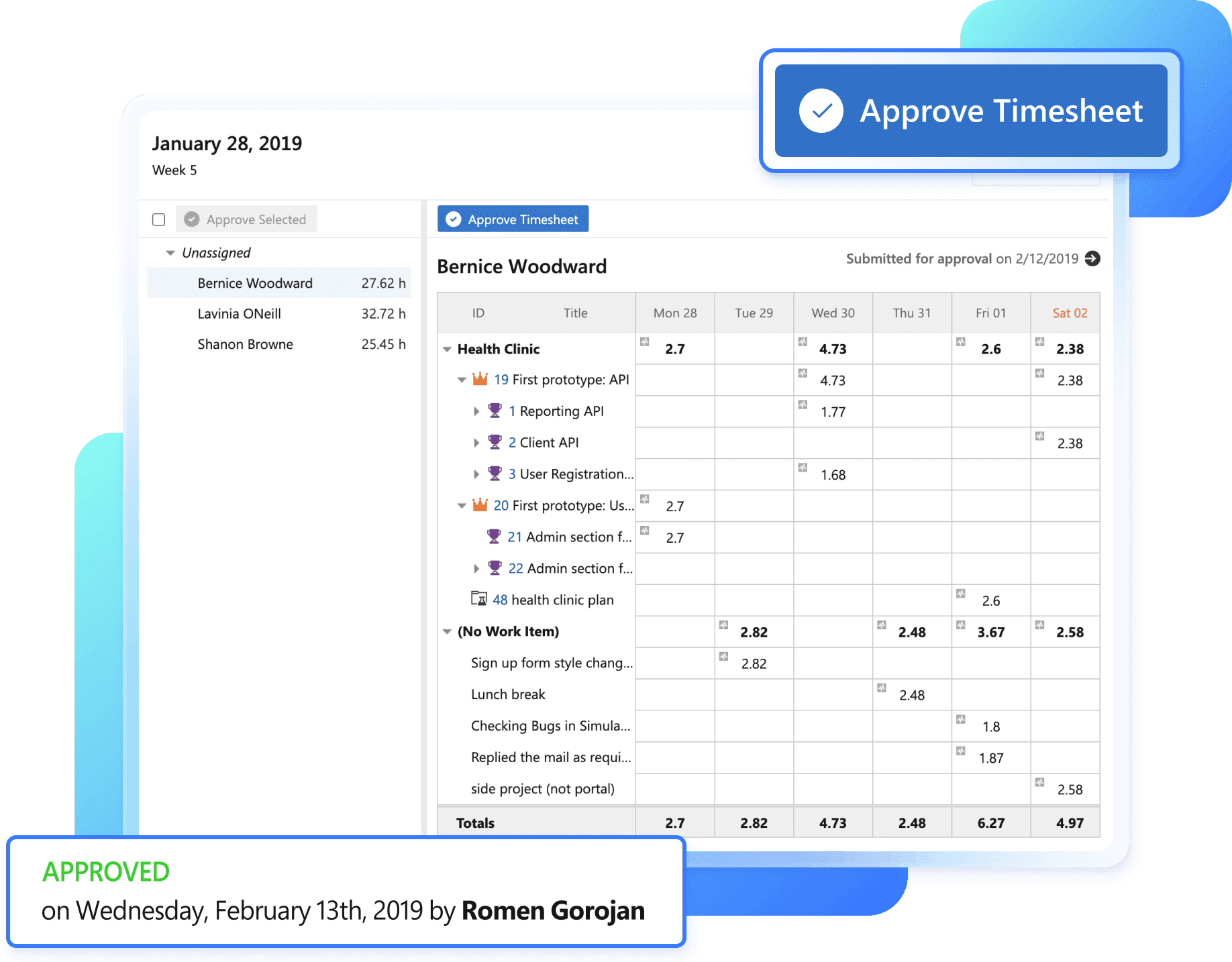1232x962 pixels.
Task: Expand work item 22 Admin section
Action: [x=476, y=569]
